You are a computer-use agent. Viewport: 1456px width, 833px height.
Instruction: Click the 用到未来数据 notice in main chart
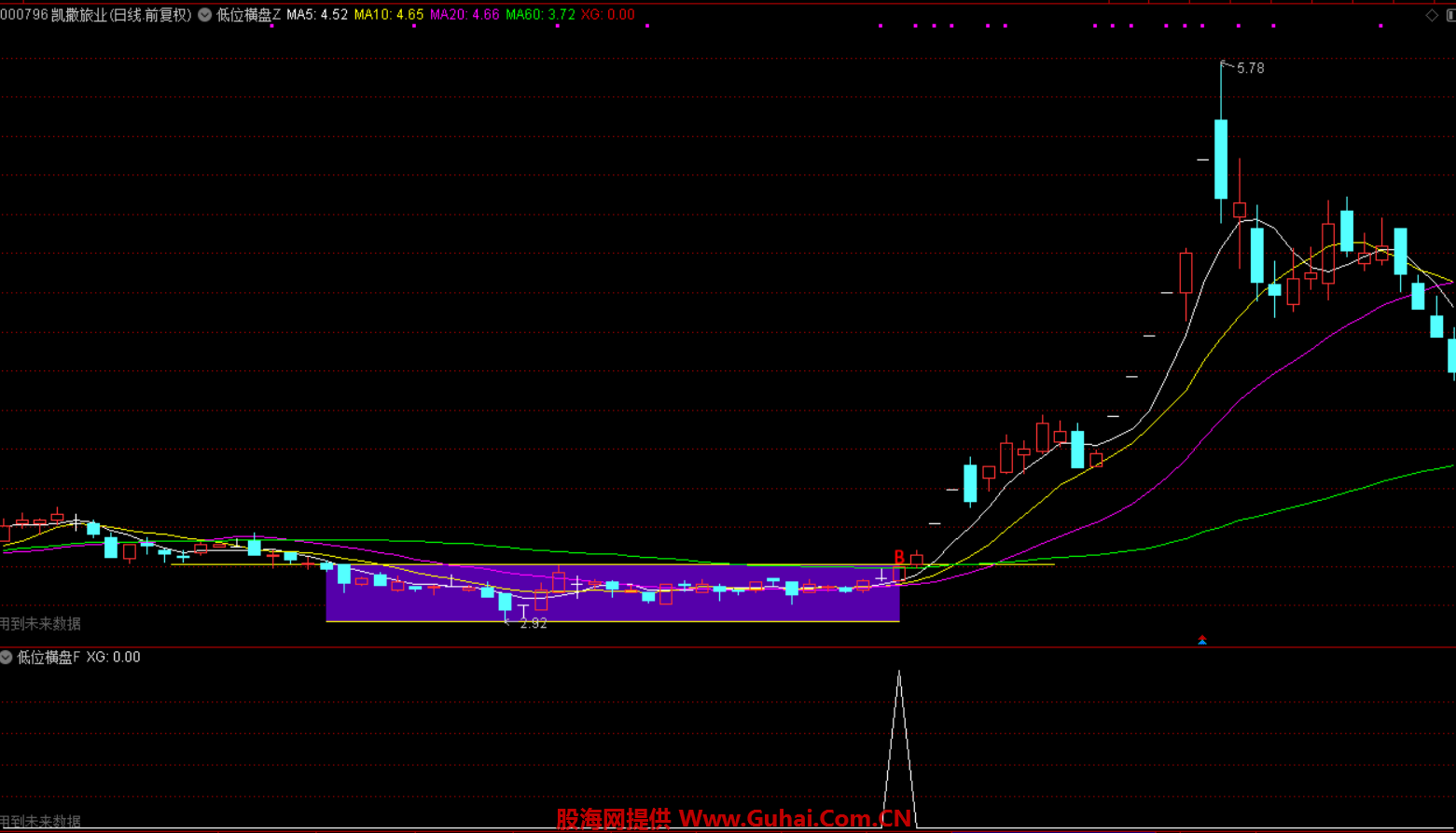coord(40,624)
